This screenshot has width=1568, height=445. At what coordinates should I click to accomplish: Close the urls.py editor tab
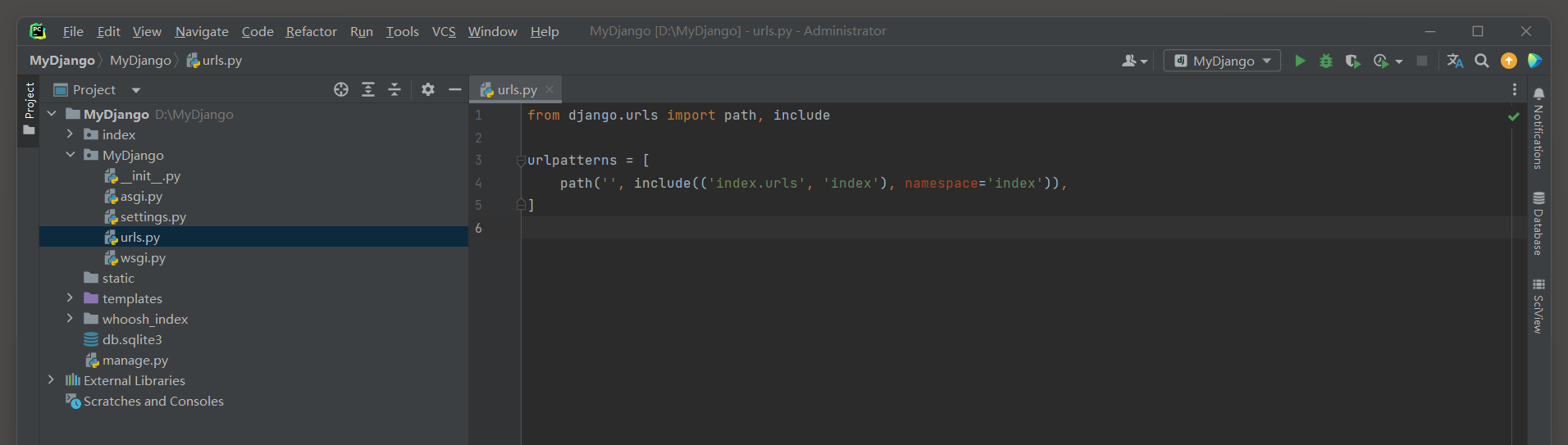[x=549, y=89]
